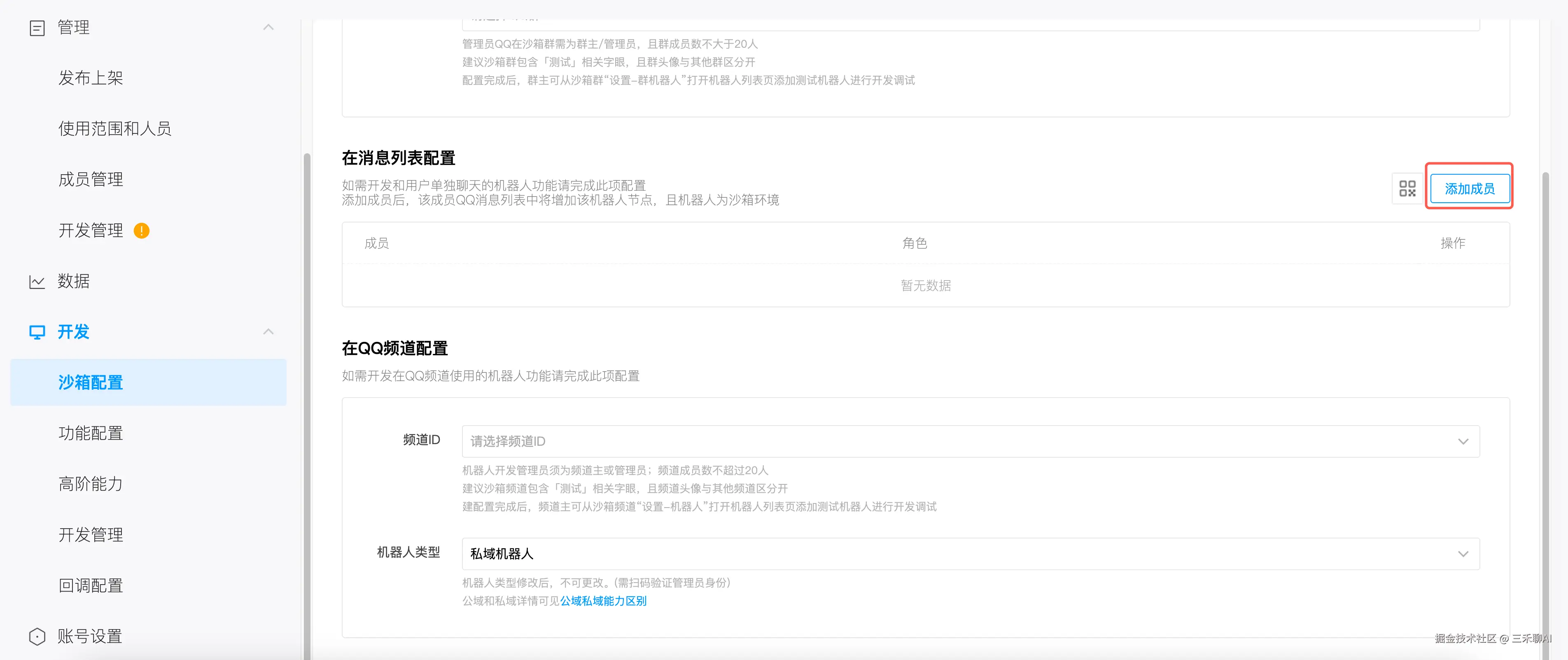Select the 沙箱配置 menu item
This screenshot has height=660, width=1568.
[x=91, y=382]
